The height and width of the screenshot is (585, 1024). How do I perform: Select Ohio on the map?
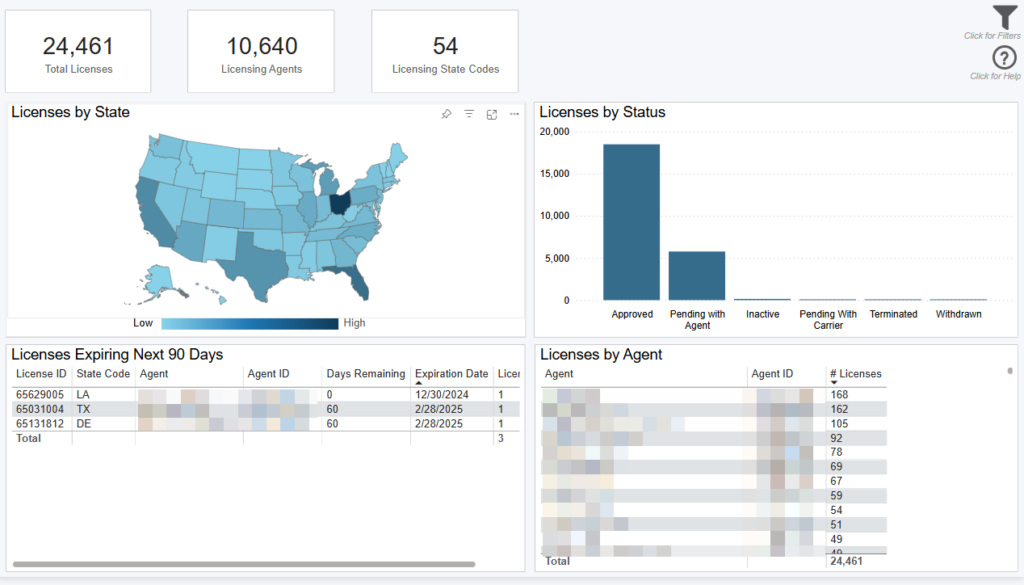tap(341, 203)
